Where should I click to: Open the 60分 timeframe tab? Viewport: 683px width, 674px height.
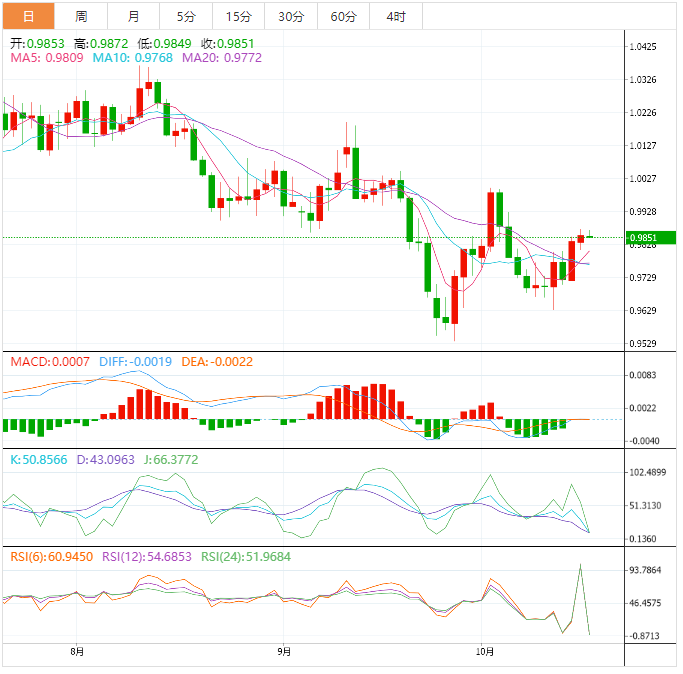point(343,17)
